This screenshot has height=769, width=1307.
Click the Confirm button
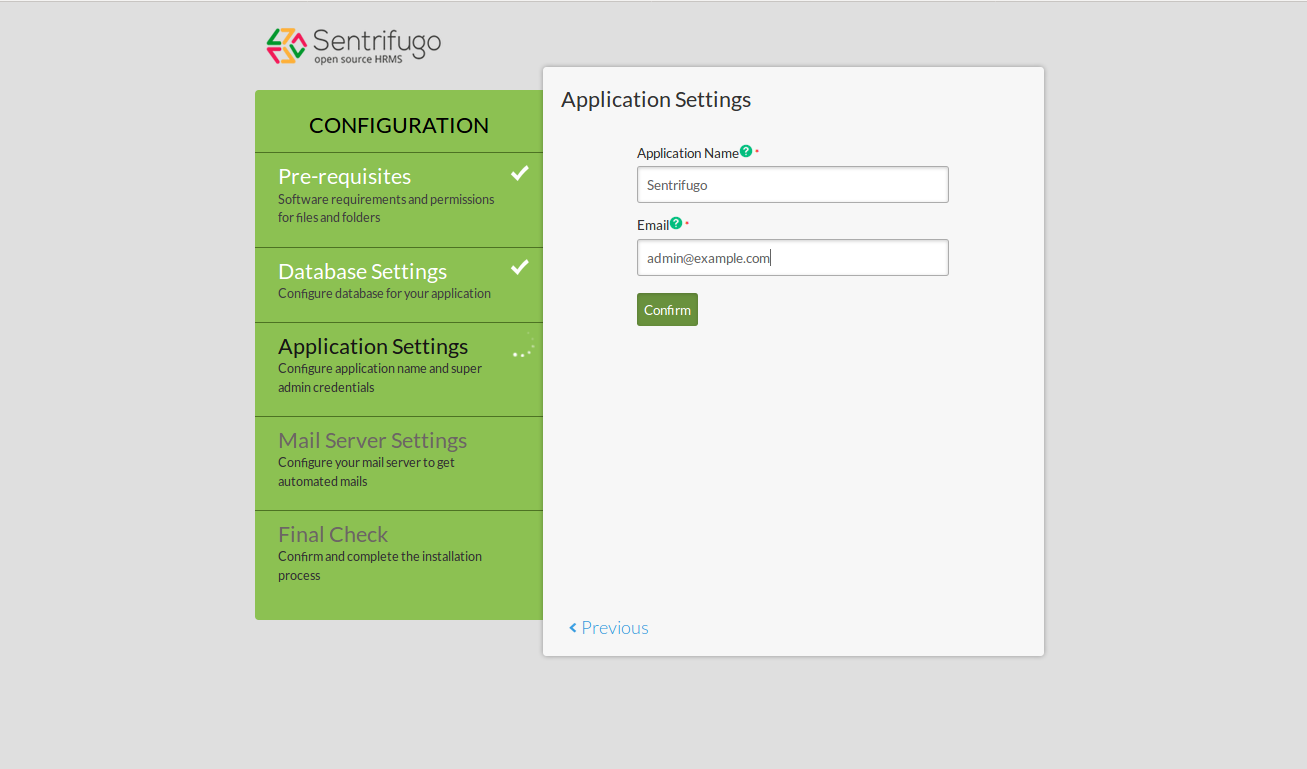(x=667, y=309)
